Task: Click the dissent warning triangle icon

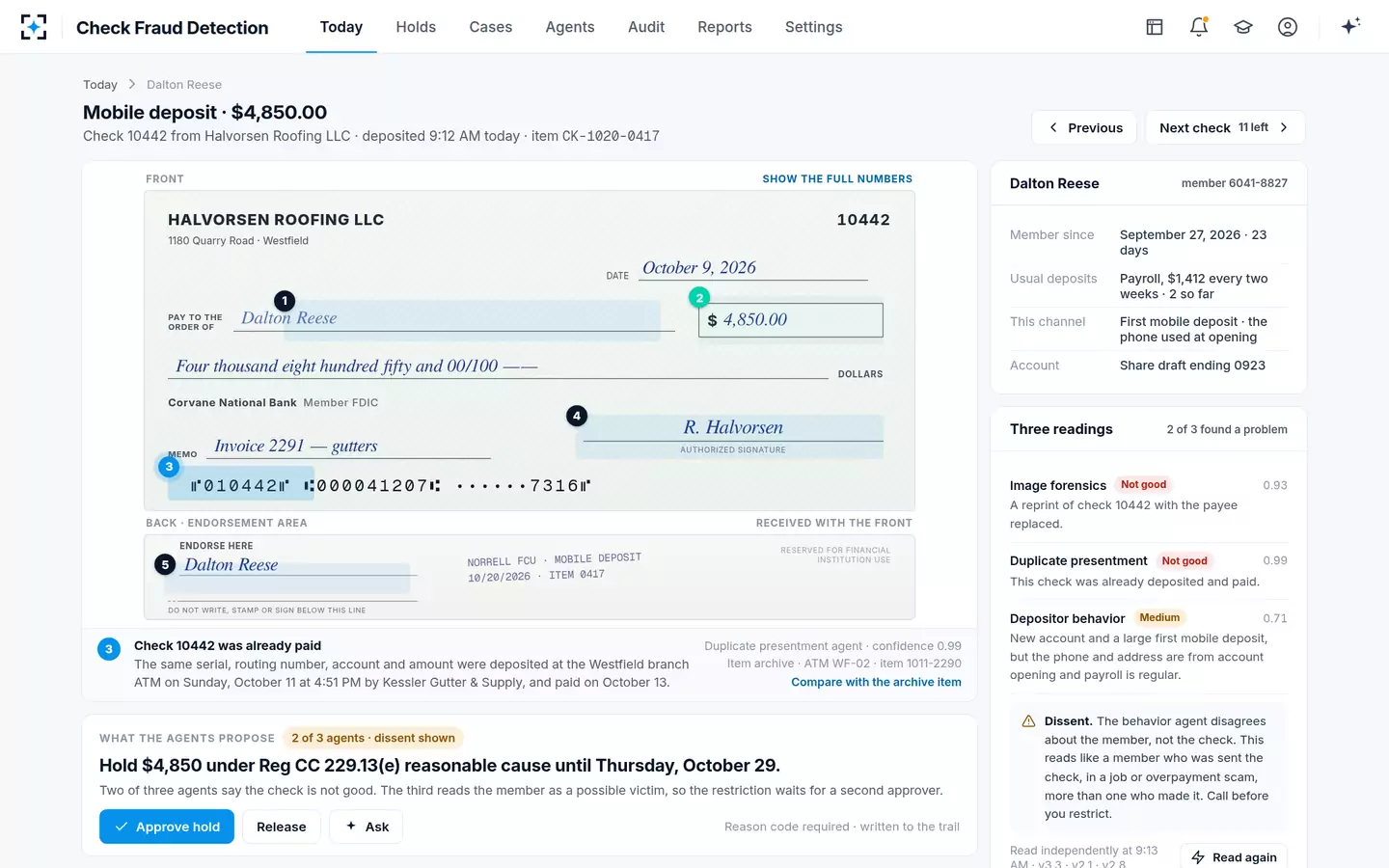Action: [1028, 721]
